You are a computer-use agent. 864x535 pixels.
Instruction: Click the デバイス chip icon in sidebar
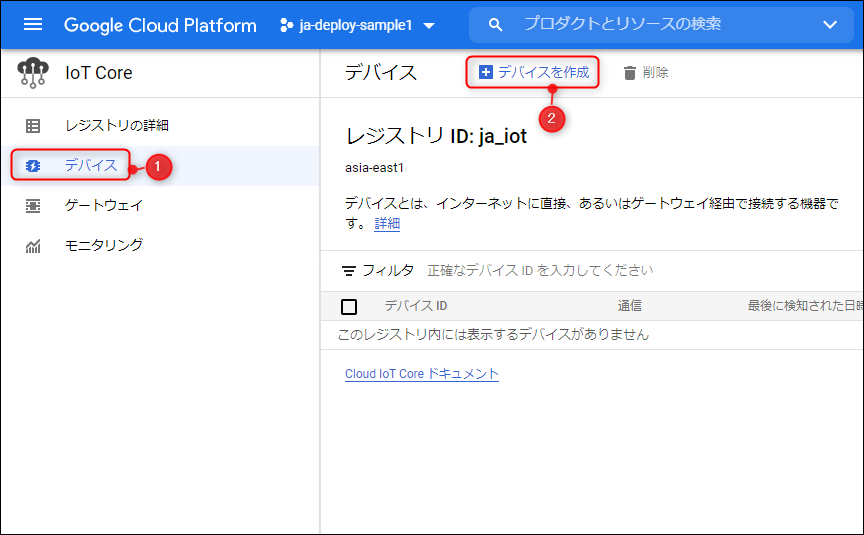pyautogui.click(x=33, y=165)
